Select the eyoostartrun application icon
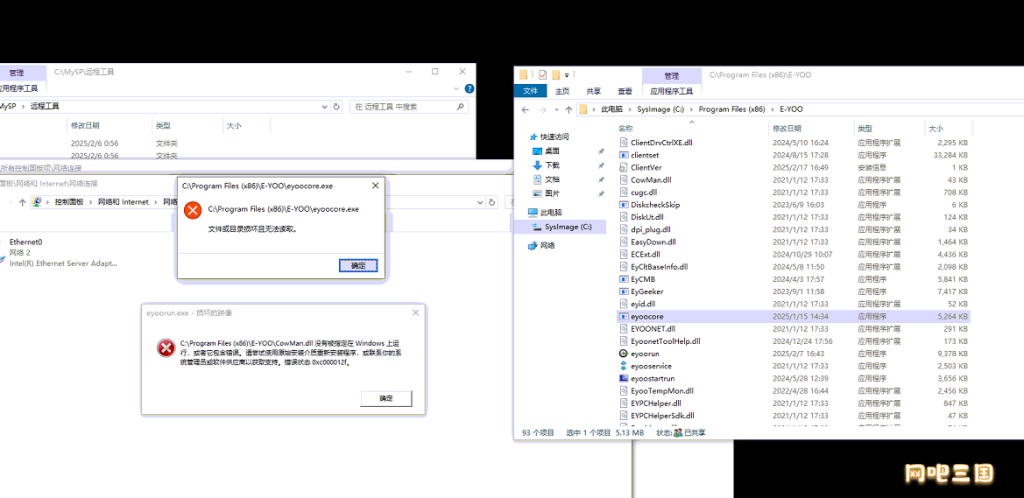The image size is (1024, 498). (x=623, y=378)
